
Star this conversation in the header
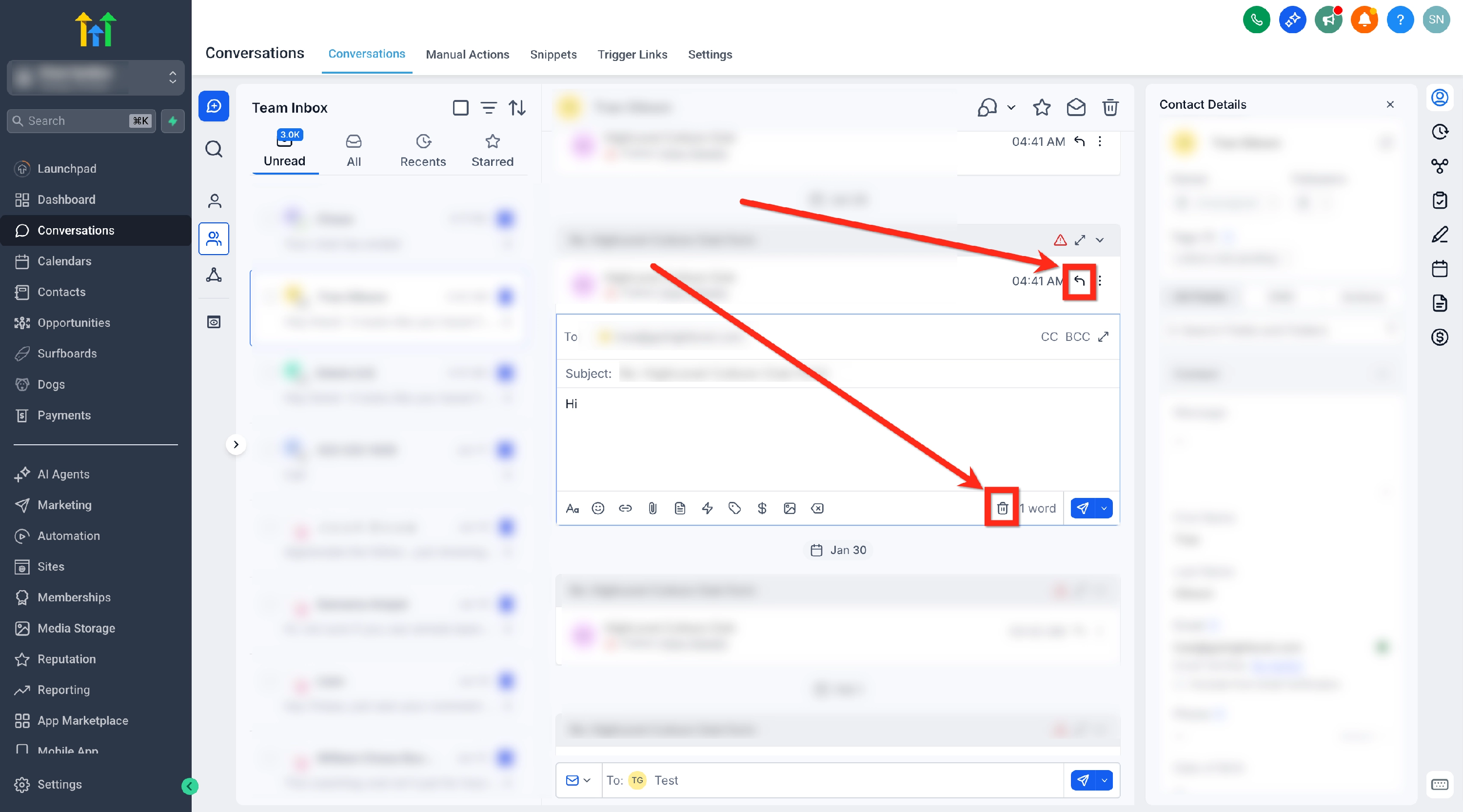click(1042, 107)
